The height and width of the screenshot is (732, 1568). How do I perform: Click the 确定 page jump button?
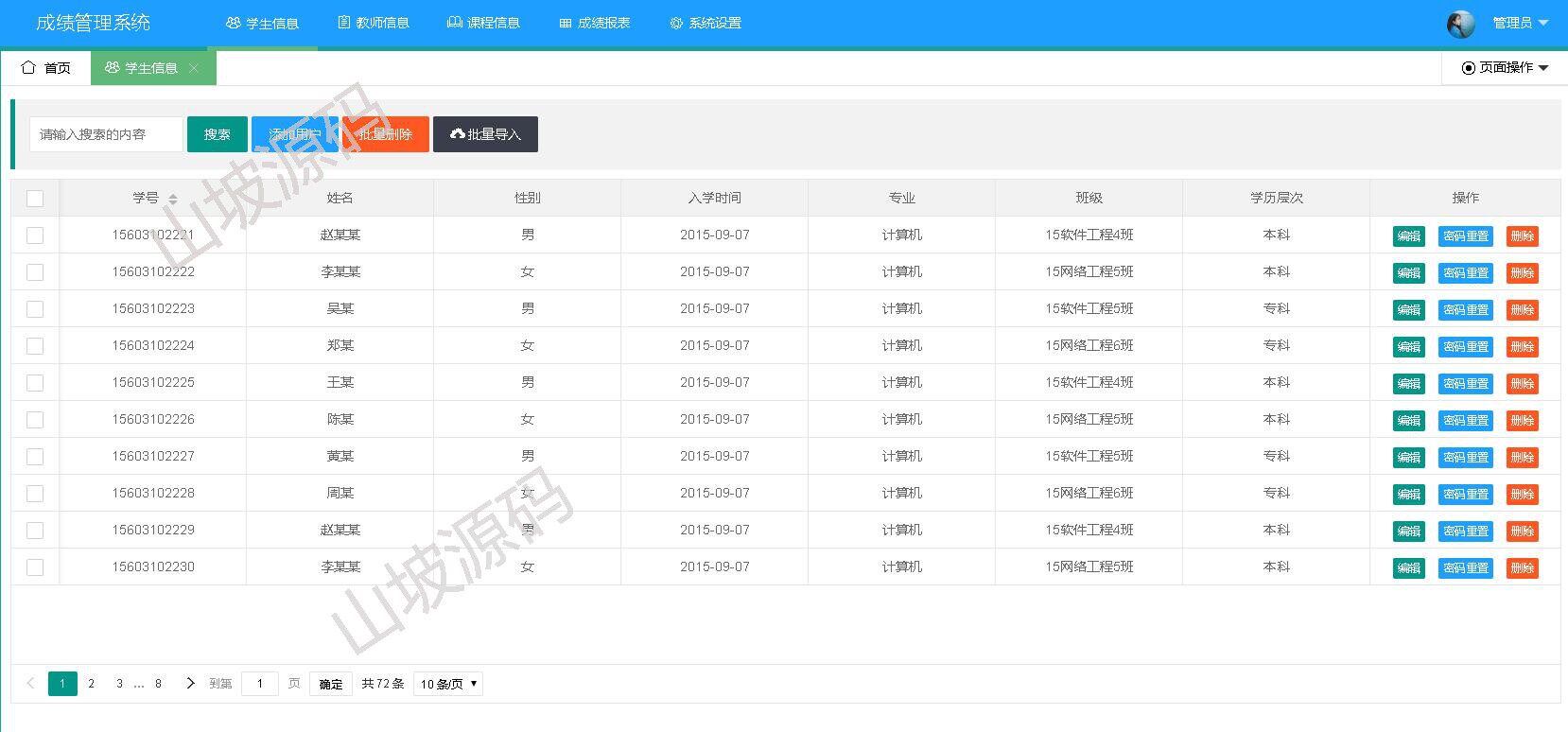pyautogui.click(x=331, y=684)
